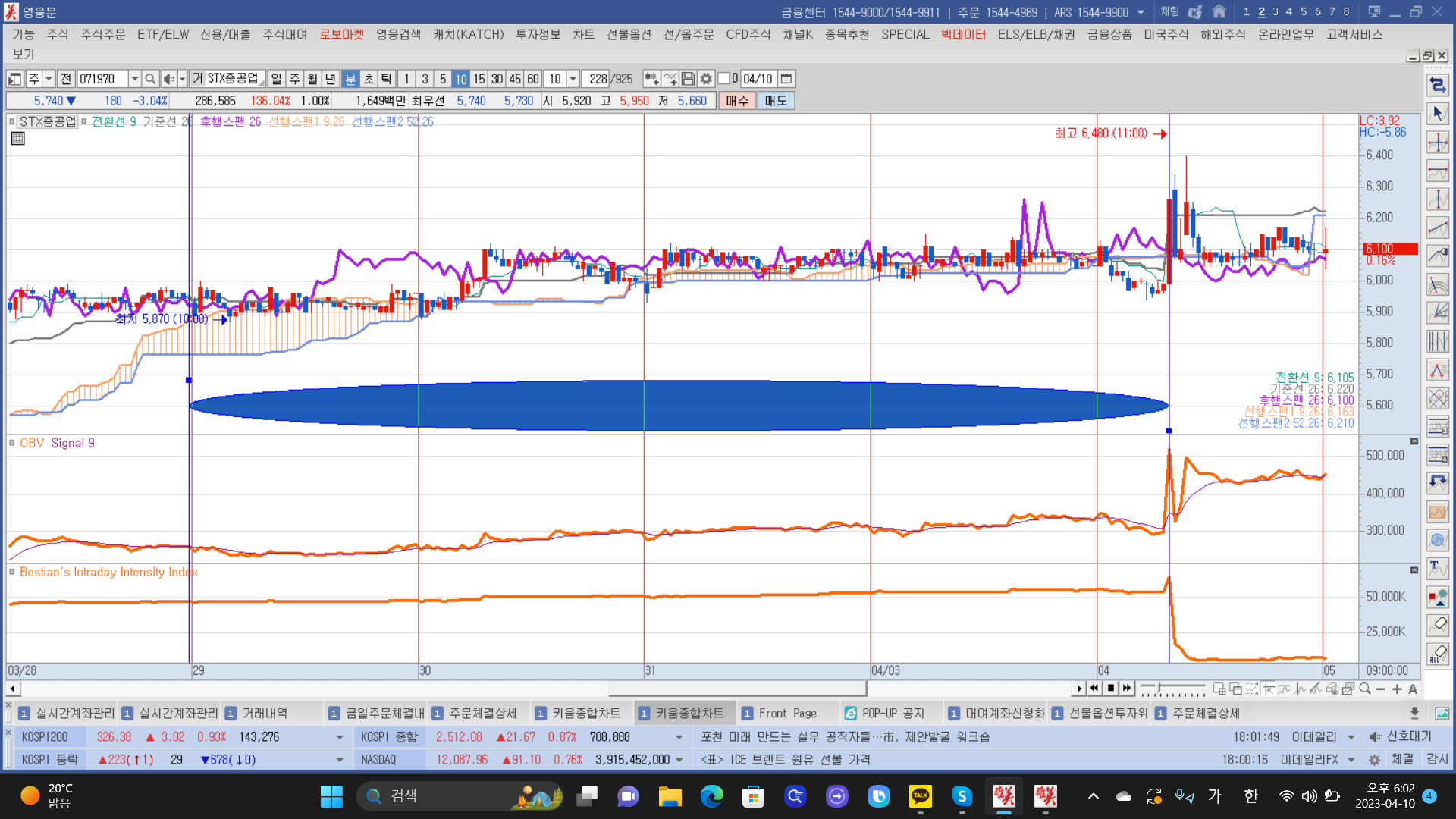This screenshot has height=819, width=1456.
Task: Select the arrow pointer tool in right toolbar
Action: pos(1437,114)
